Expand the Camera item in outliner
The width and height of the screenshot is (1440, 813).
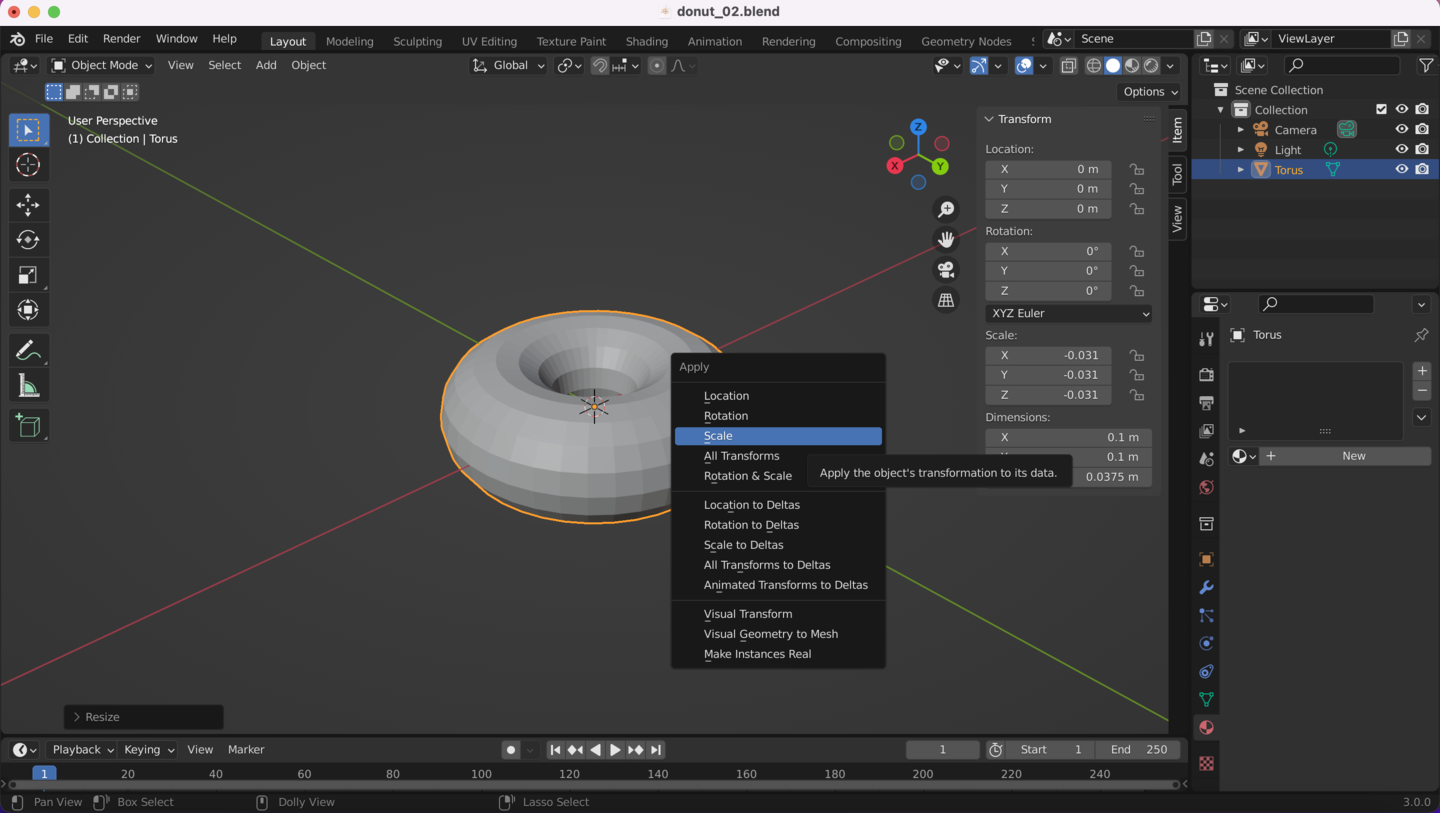coord(1241,130)
